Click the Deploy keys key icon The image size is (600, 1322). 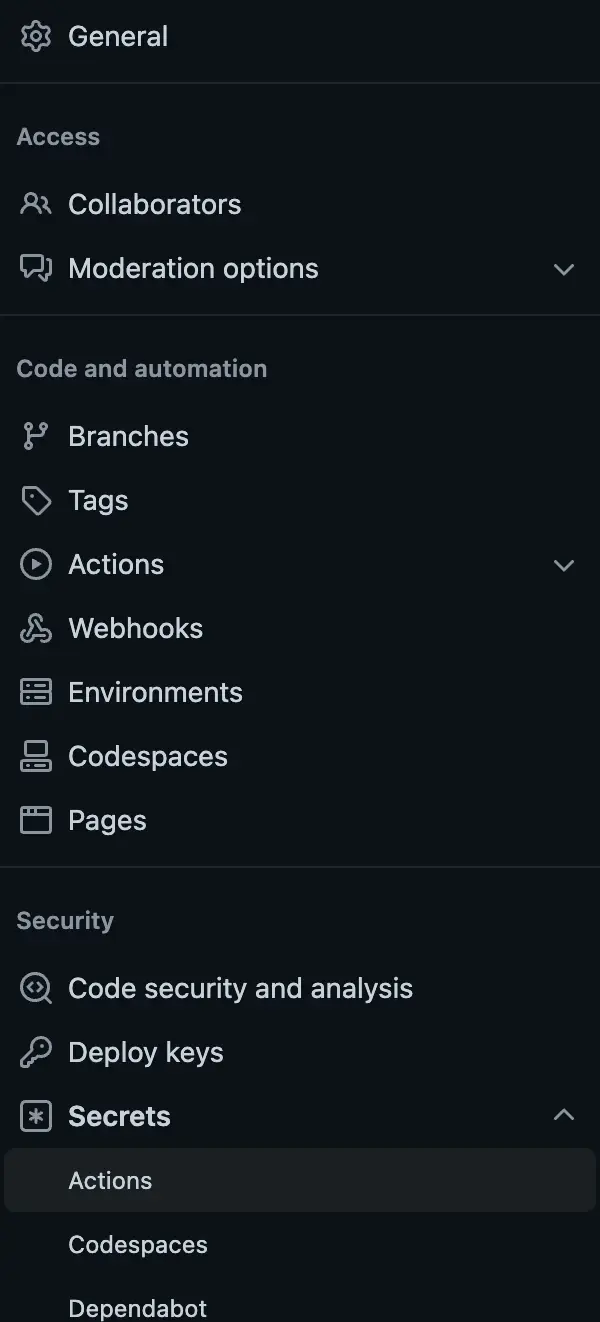point(36,1053)
